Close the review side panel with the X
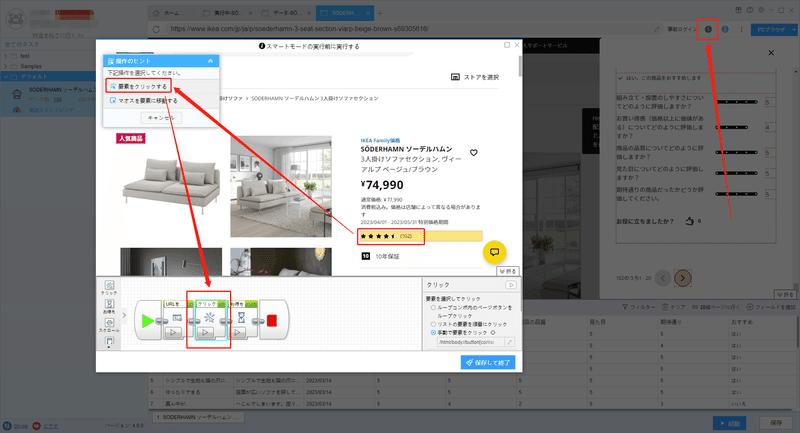The image size is (800, 433). pos(771,53)
